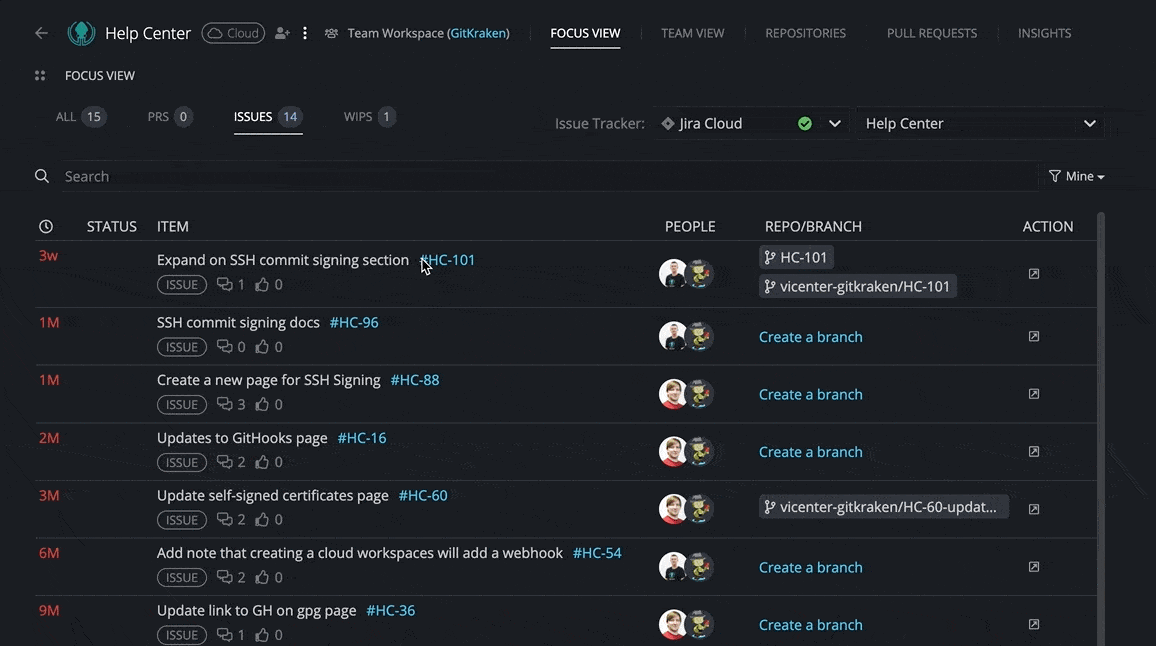Viewport: 1156px width, 646px height.
Task: Open the #HC-60 issue link
Action: [423, 496]
